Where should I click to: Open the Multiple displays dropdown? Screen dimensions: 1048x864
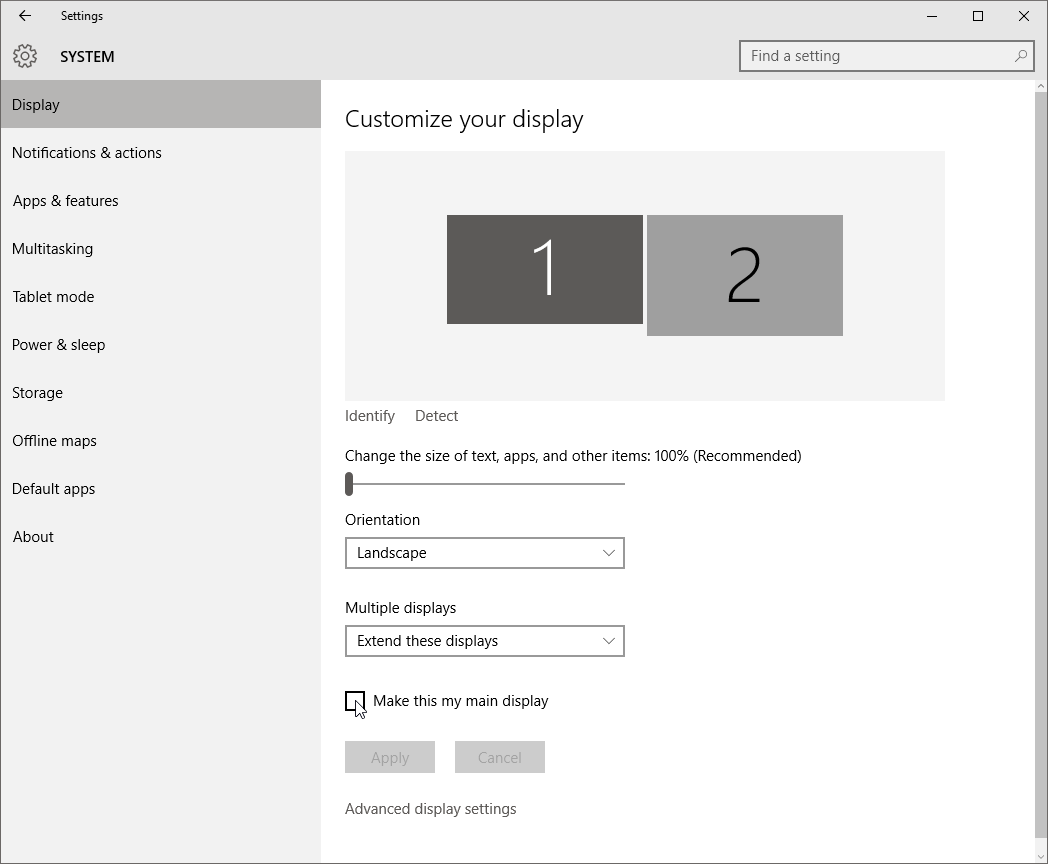[x=485, y=641]
